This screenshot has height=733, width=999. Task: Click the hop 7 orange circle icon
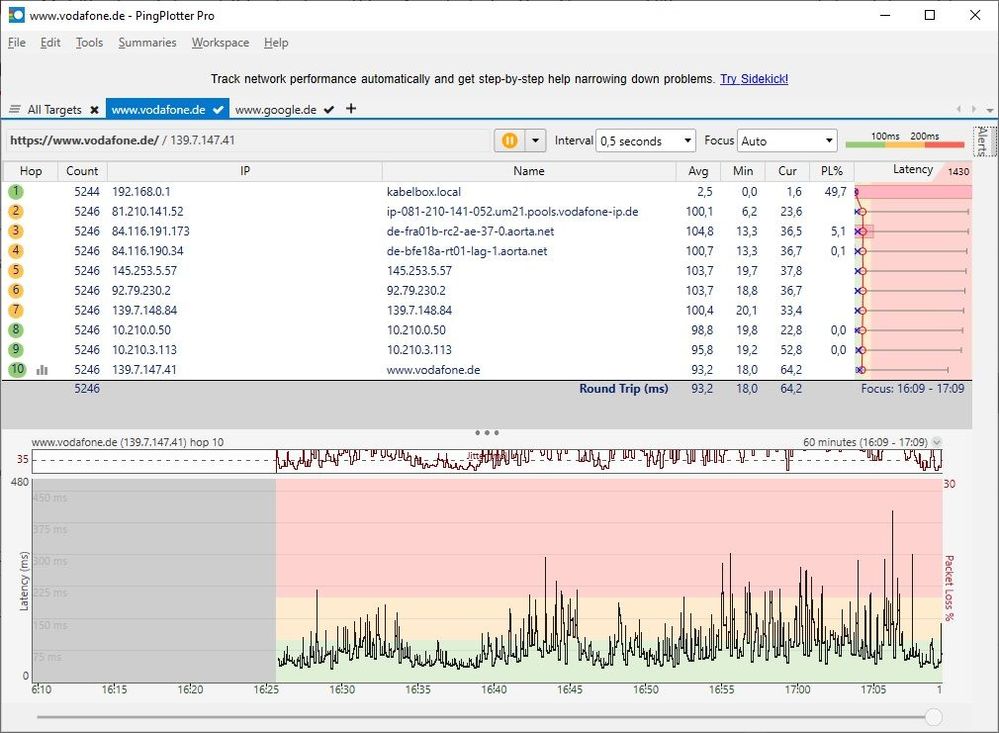click(x=15, y=310)
